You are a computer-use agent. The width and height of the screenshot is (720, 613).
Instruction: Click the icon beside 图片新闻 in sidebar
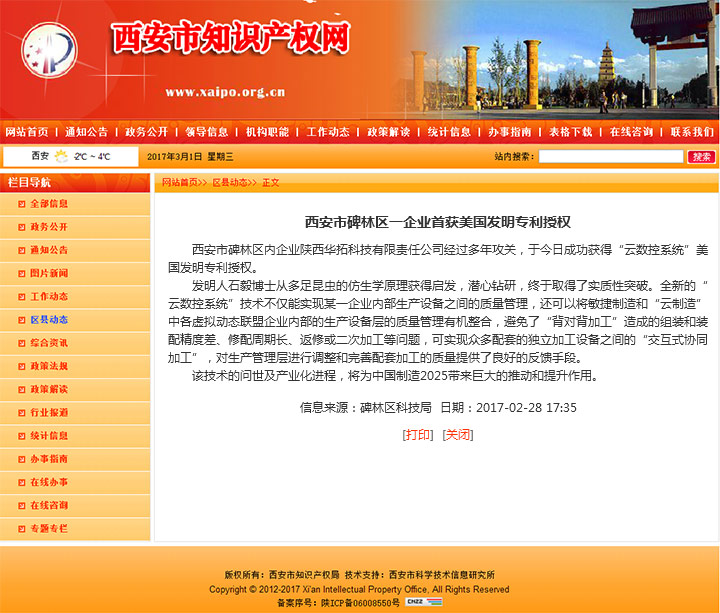point(20,273)
